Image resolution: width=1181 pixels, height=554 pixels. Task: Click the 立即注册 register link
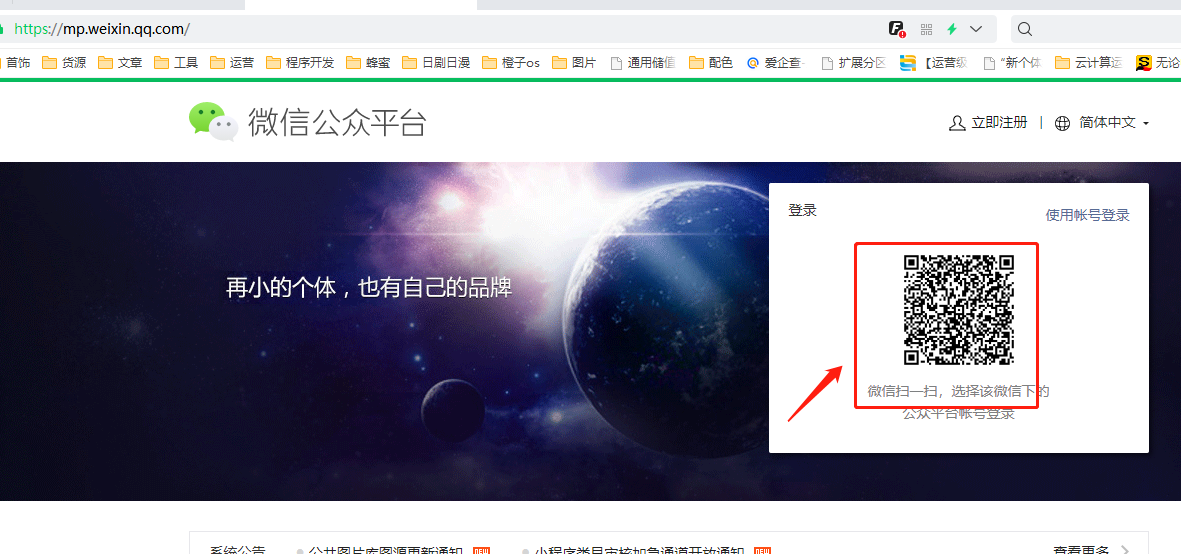tap(988, 123)
